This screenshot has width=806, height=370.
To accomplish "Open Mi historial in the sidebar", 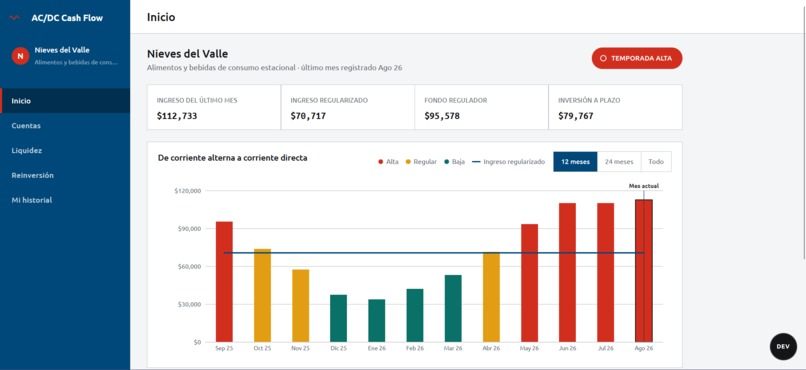I will [65, 200].
